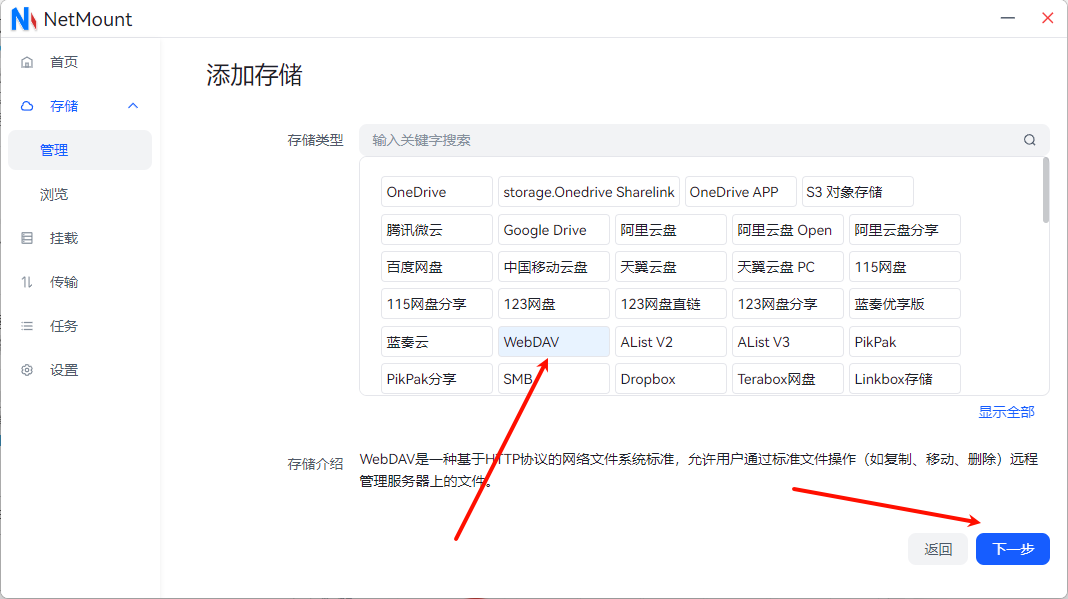Open the 首页 menu item
The width and height of the screenshot is (1068, 599).
click(80, 62)
